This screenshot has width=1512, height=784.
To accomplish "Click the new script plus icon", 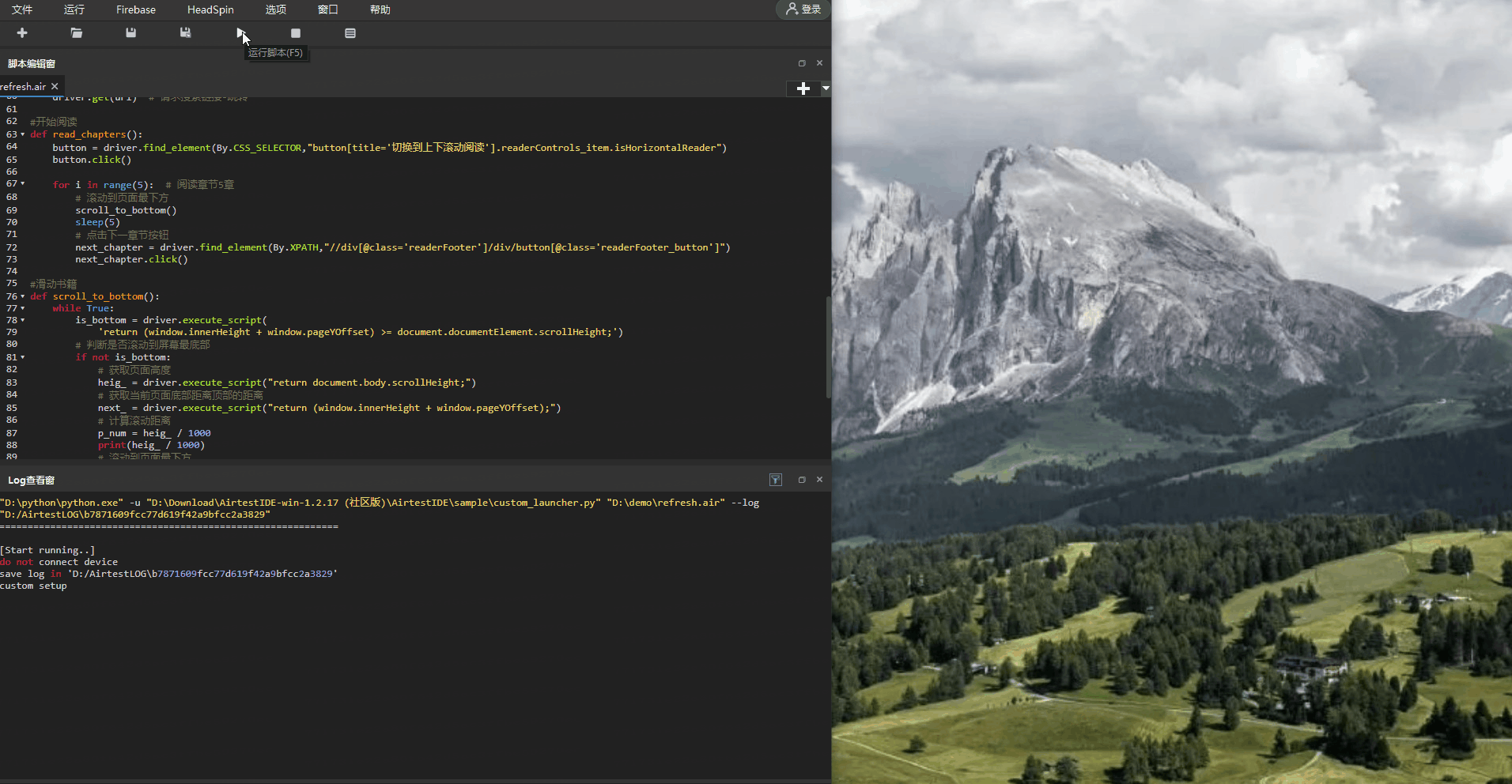I will pyautogui.click(x=22, y=33).
